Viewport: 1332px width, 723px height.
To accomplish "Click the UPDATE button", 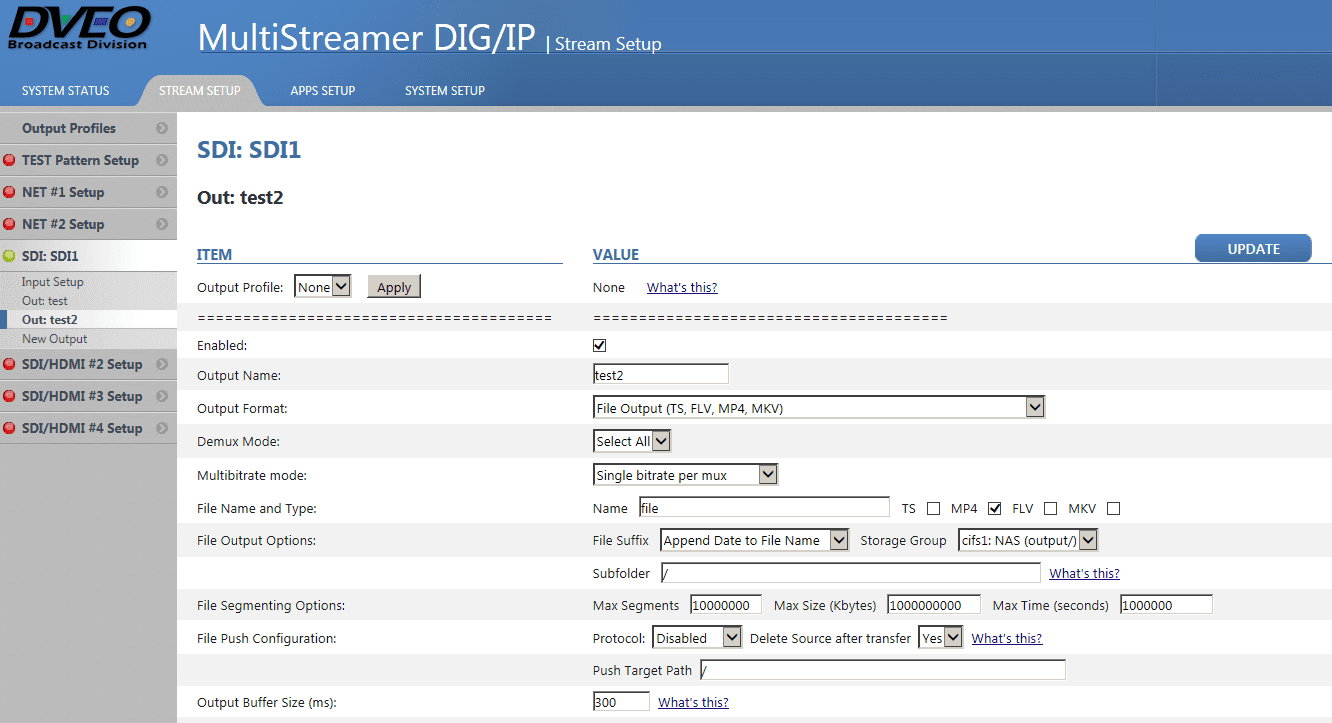I will (1253, 249).
